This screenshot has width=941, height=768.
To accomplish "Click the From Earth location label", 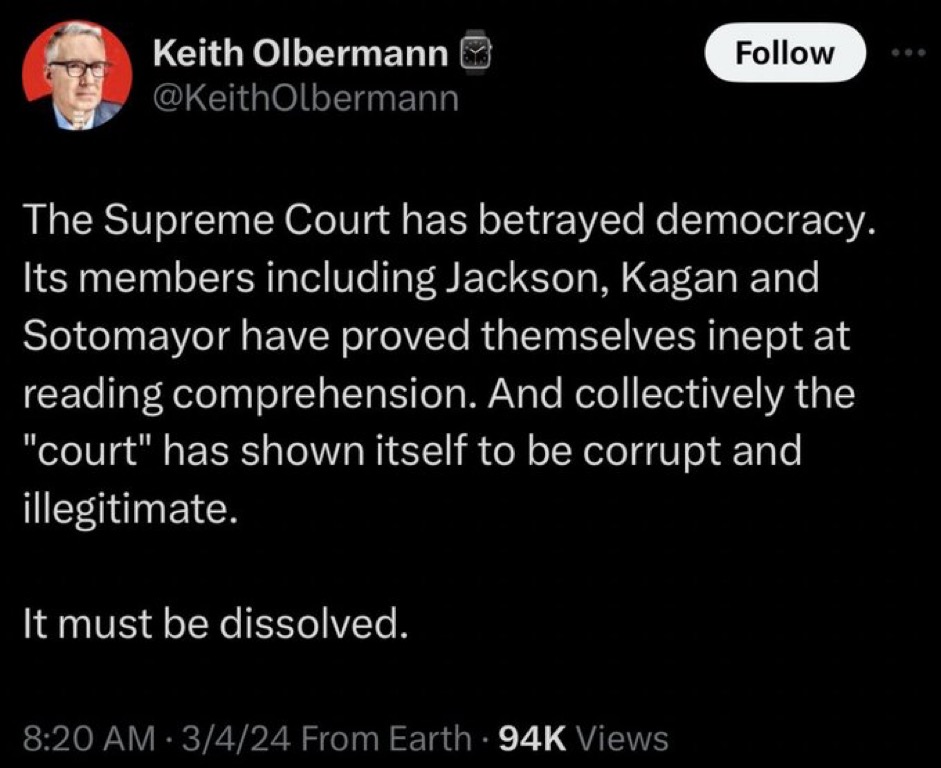I will pos(386,738).
